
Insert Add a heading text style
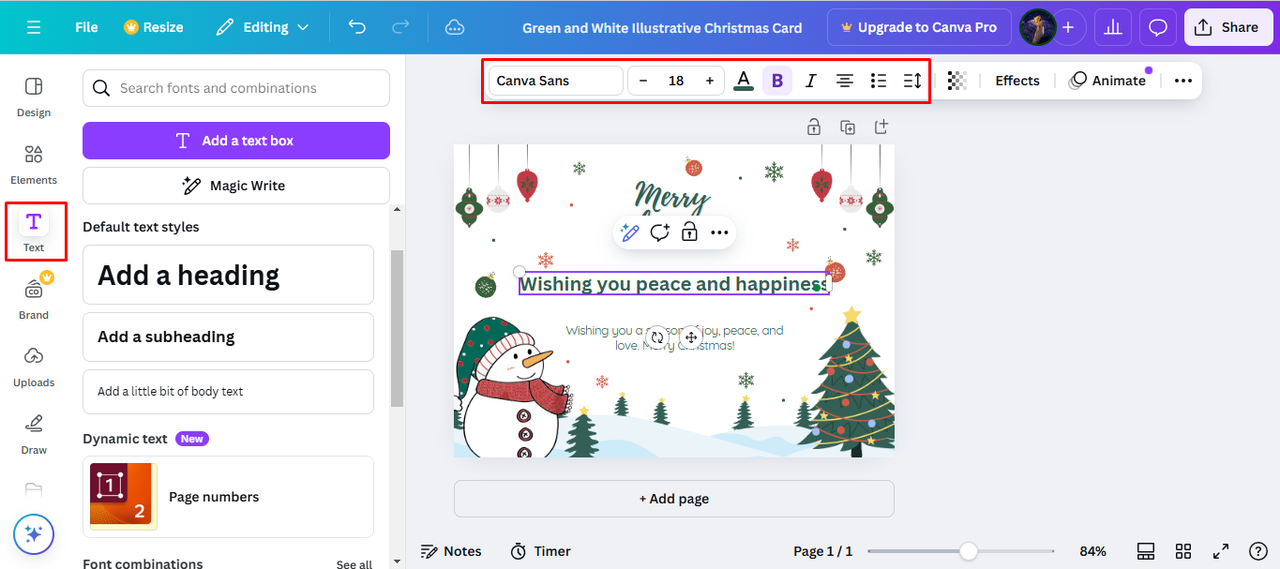(228, 275)
